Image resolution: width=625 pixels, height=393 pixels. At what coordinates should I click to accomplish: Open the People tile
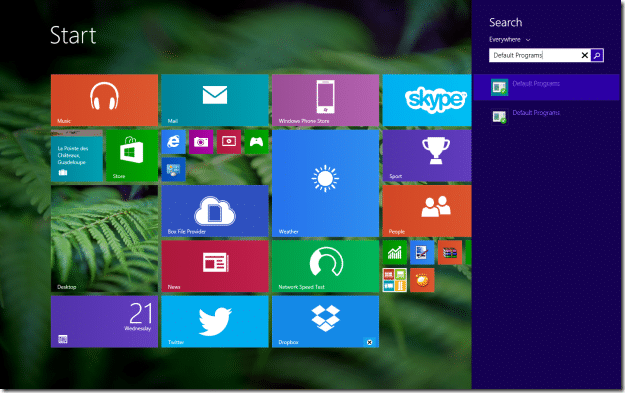pos(427,211)
